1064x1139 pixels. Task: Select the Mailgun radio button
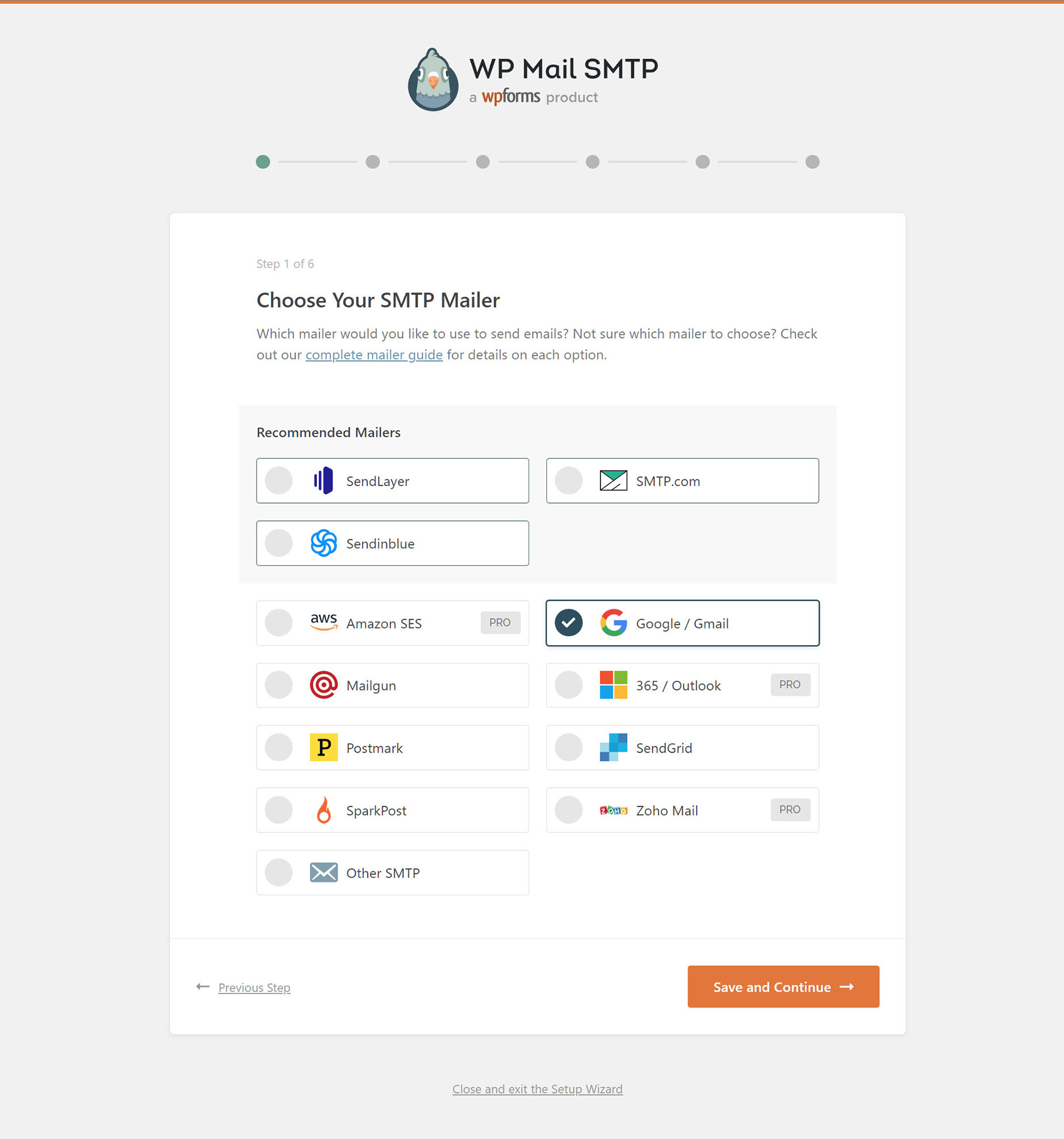tap(279, 685)
